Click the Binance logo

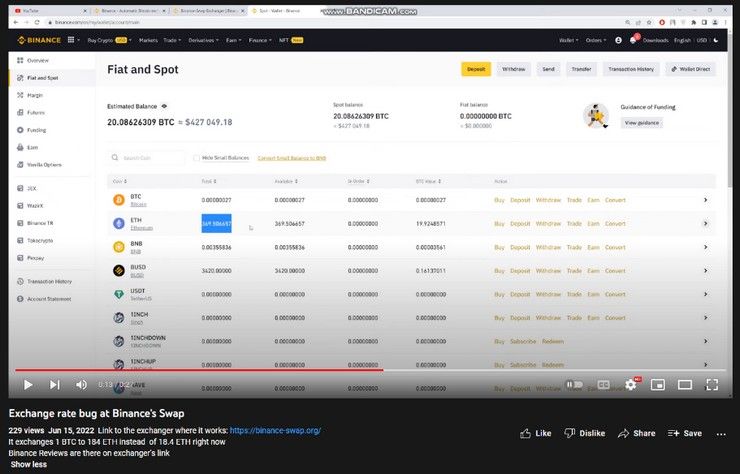[39, 40]
